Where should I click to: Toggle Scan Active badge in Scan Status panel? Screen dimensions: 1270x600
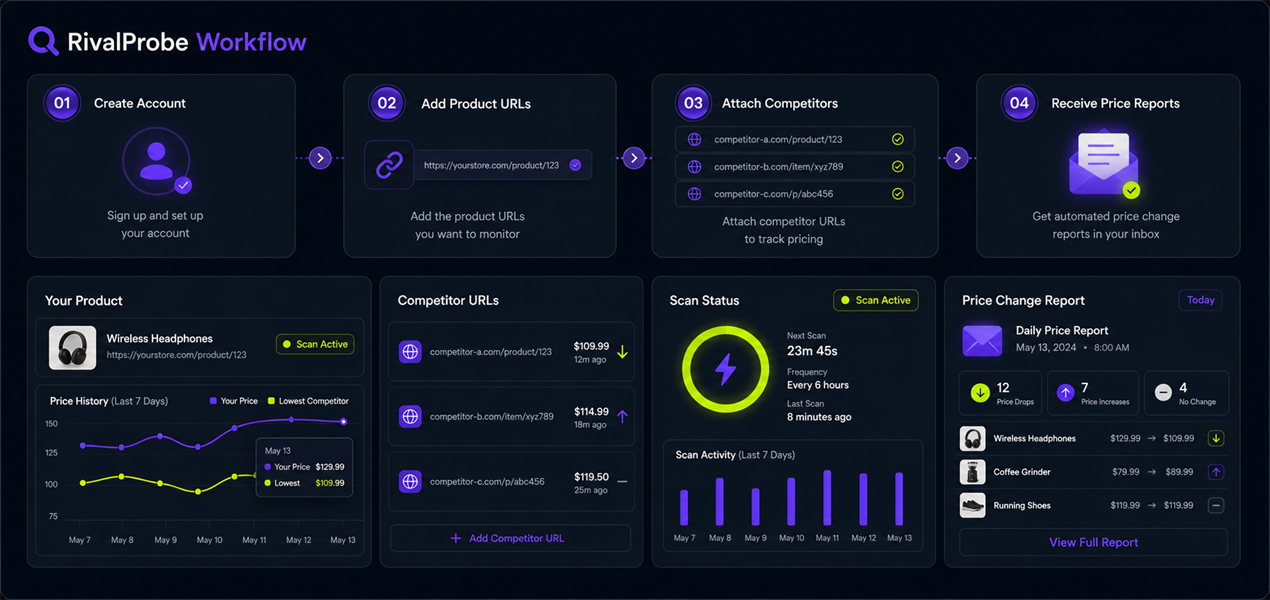point(876,300)
